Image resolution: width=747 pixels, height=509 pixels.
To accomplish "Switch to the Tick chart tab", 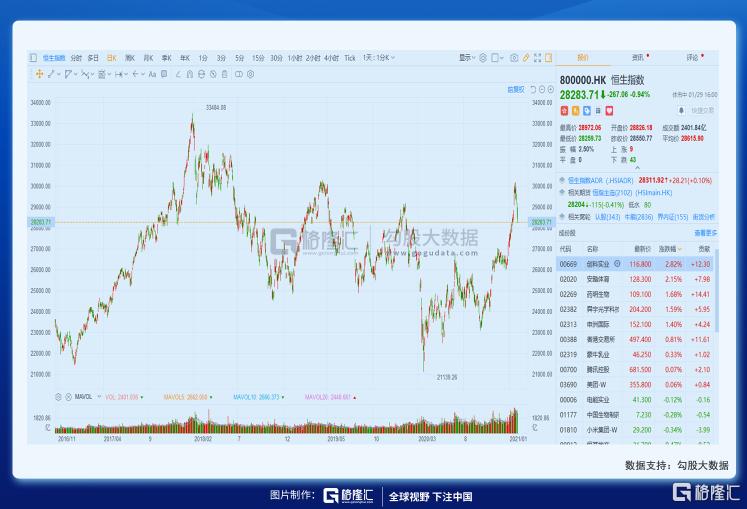I will (350, 58).
